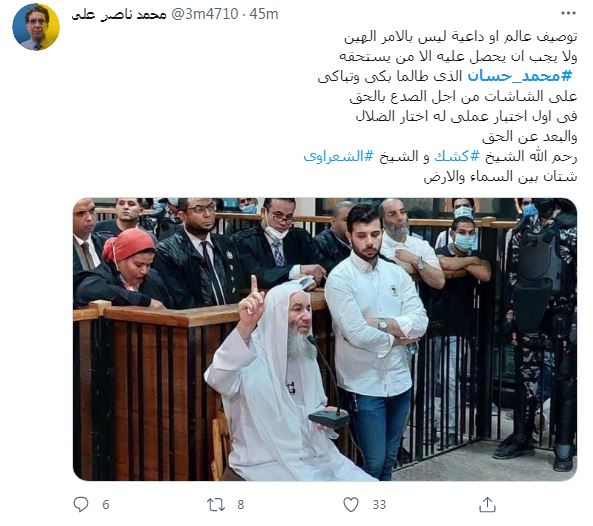593x526 pixels.
Task: Open the share upload icon
Action: pos(487,504)
